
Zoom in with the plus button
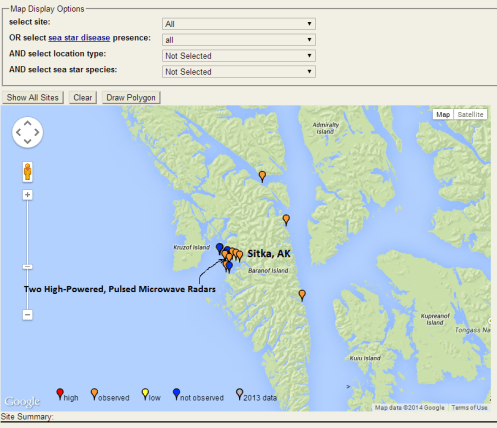coord(28,195)
